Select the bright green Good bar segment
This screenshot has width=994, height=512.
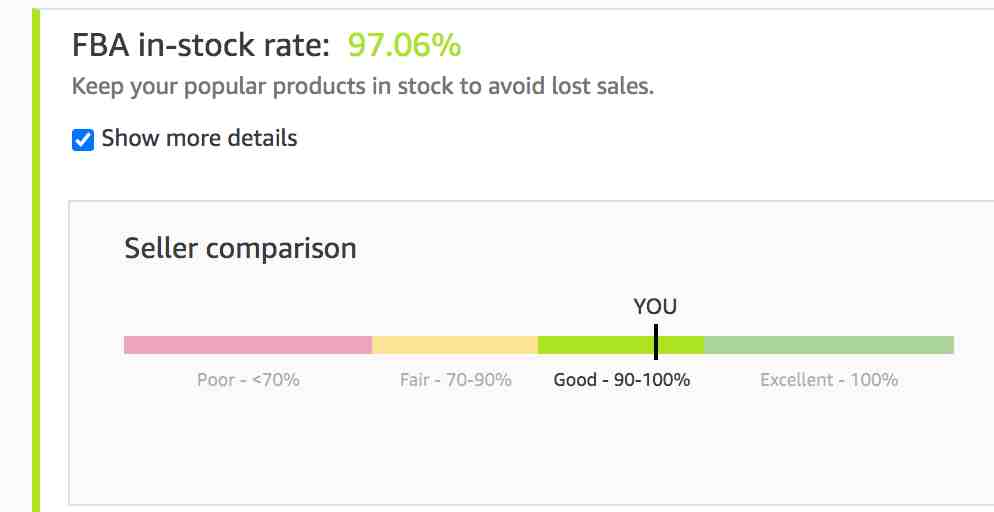point(600,345)
